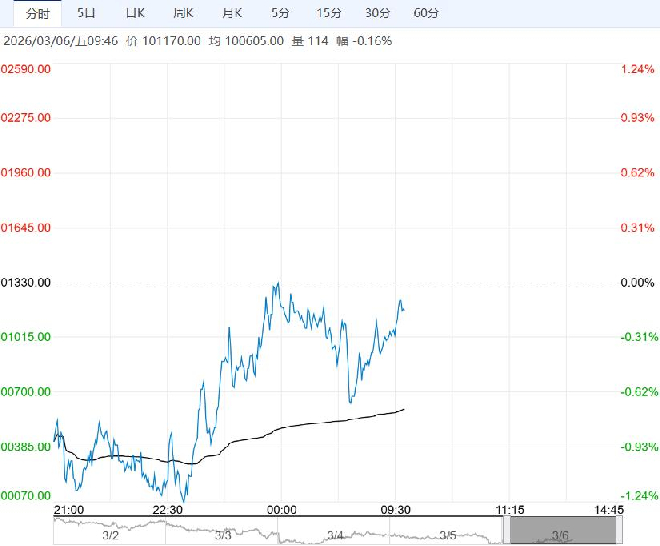Select the 日K chart tab
Screen dimensions: 660x546
point(135,13)
